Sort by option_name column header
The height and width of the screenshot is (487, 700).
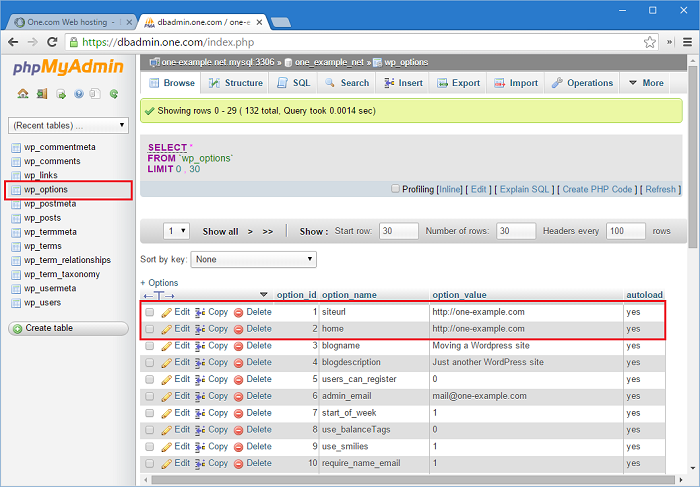pos(349,295)
